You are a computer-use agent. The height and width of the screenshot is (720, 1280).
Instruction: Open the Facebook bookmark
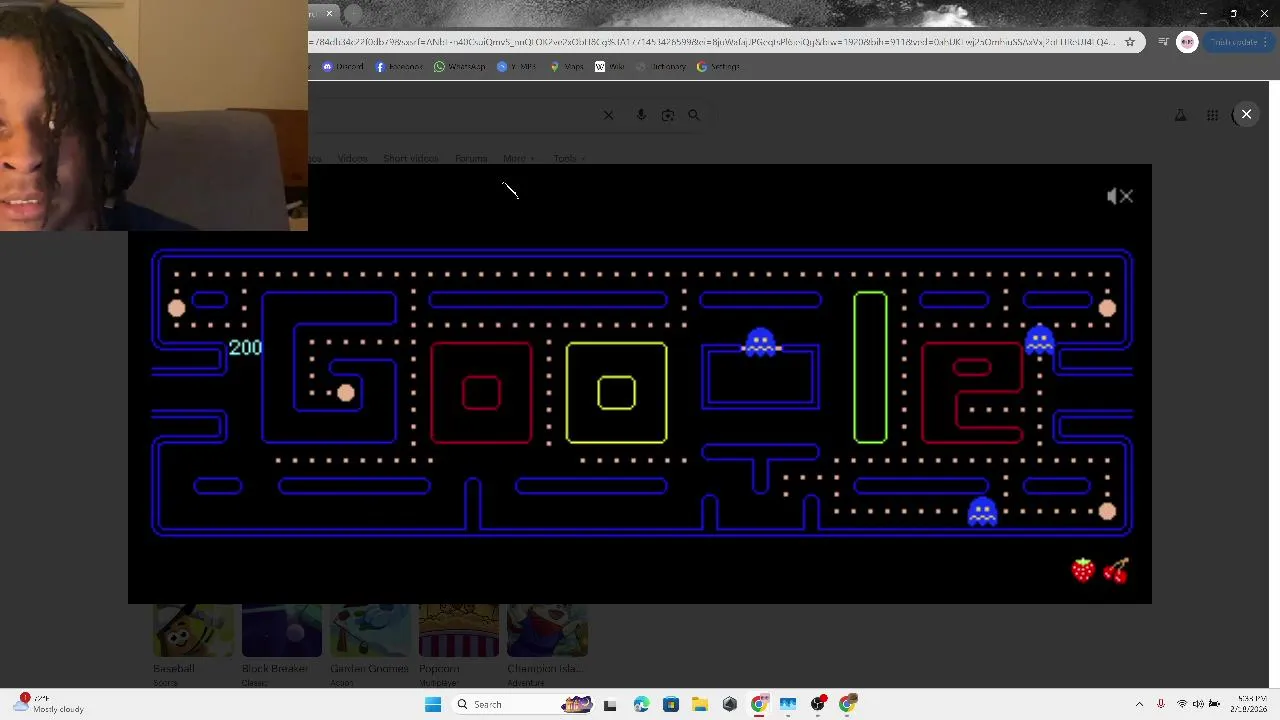click(399, 67)
